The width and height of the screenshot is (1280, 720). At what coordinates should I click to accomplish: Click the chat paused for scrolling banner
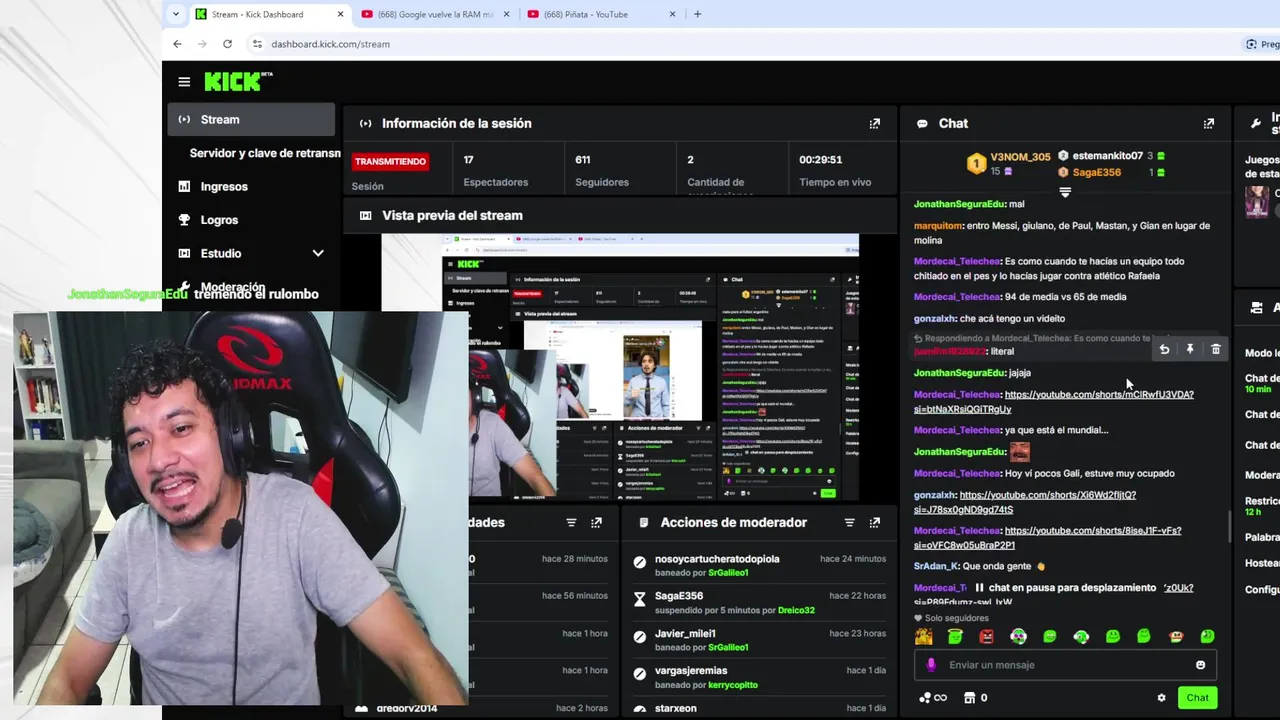(1064, 588)
